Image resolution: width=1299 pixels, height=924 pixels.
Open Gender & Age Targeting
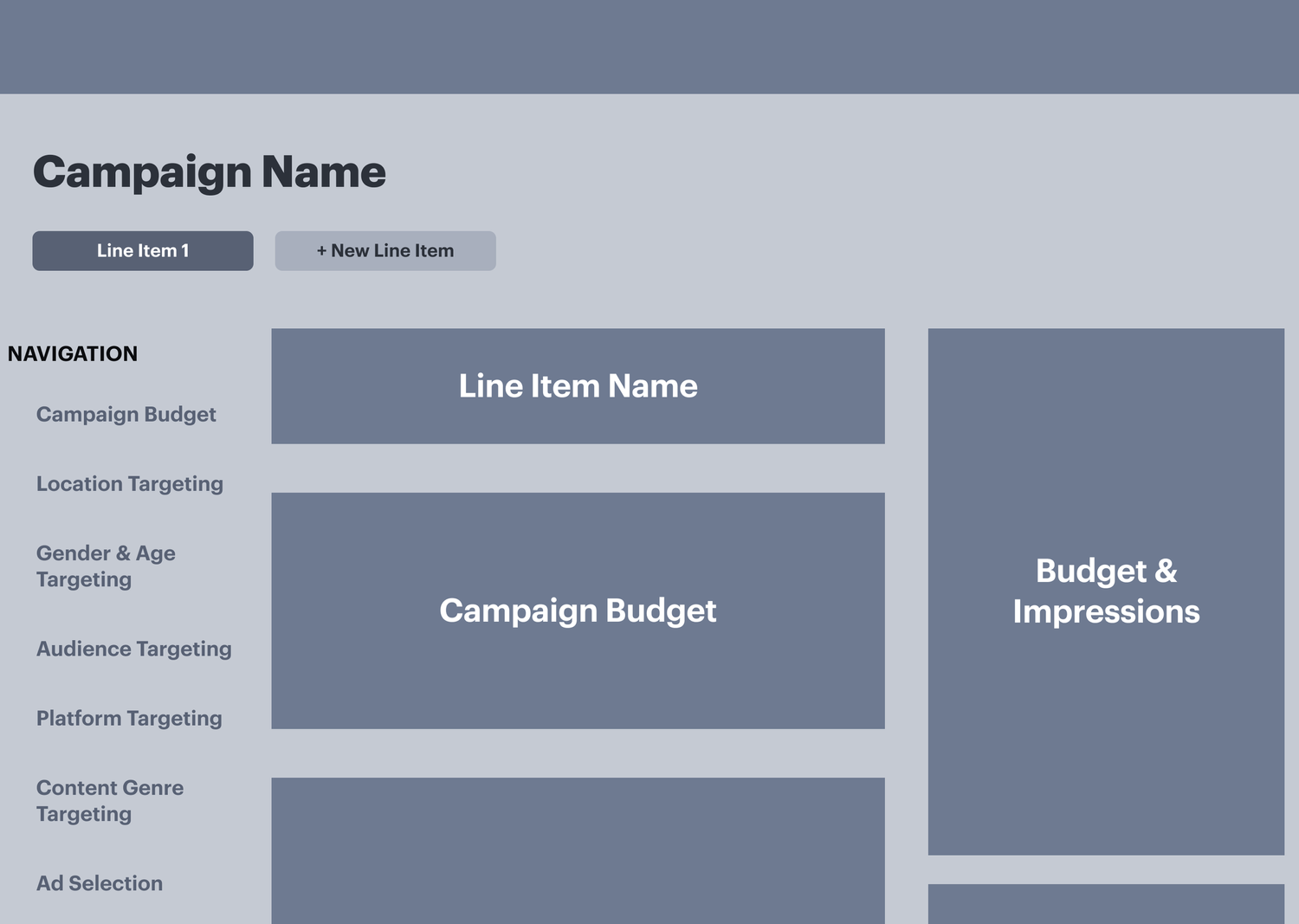(x=106, y=565)
